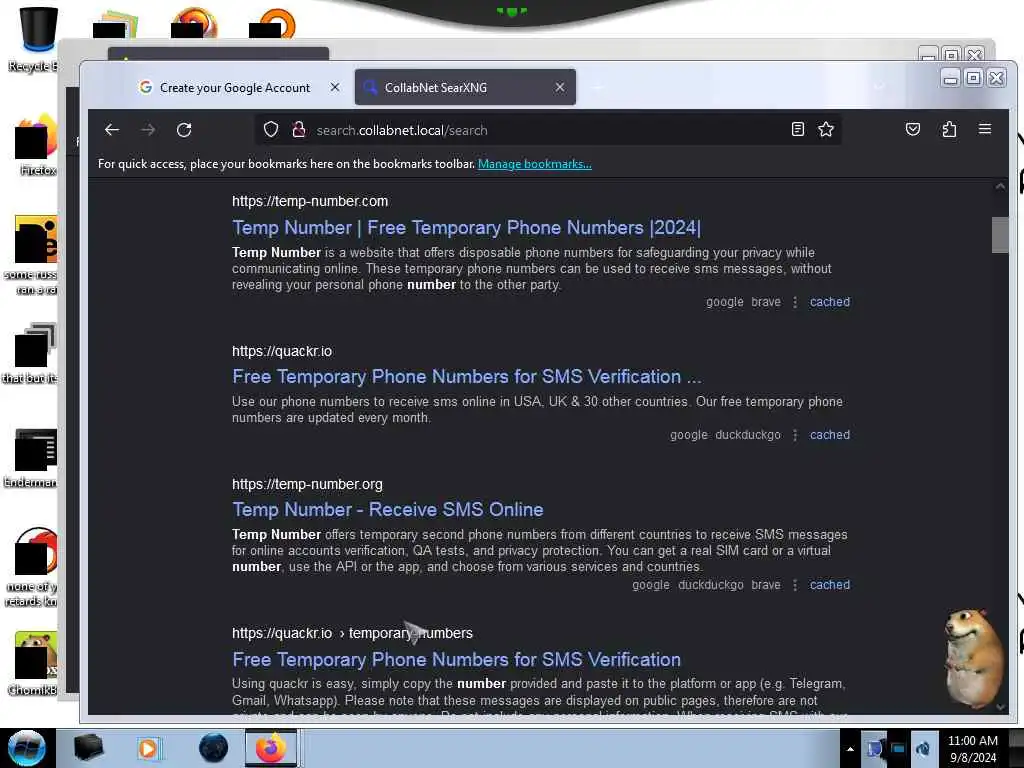Image resolution: width=1024 pixels, height=768 pixels.
Task: Click the volume speaker tray icon
Action: [x=923, y=749]
